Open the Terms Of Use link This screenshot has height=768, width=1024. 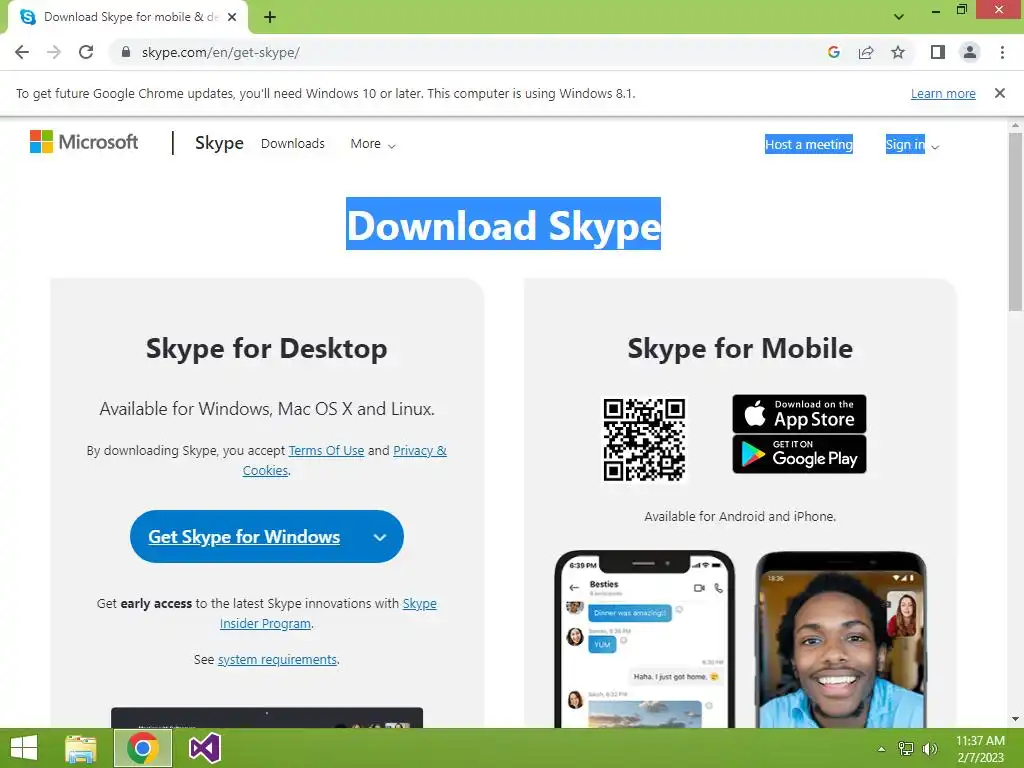click(326, 451)
